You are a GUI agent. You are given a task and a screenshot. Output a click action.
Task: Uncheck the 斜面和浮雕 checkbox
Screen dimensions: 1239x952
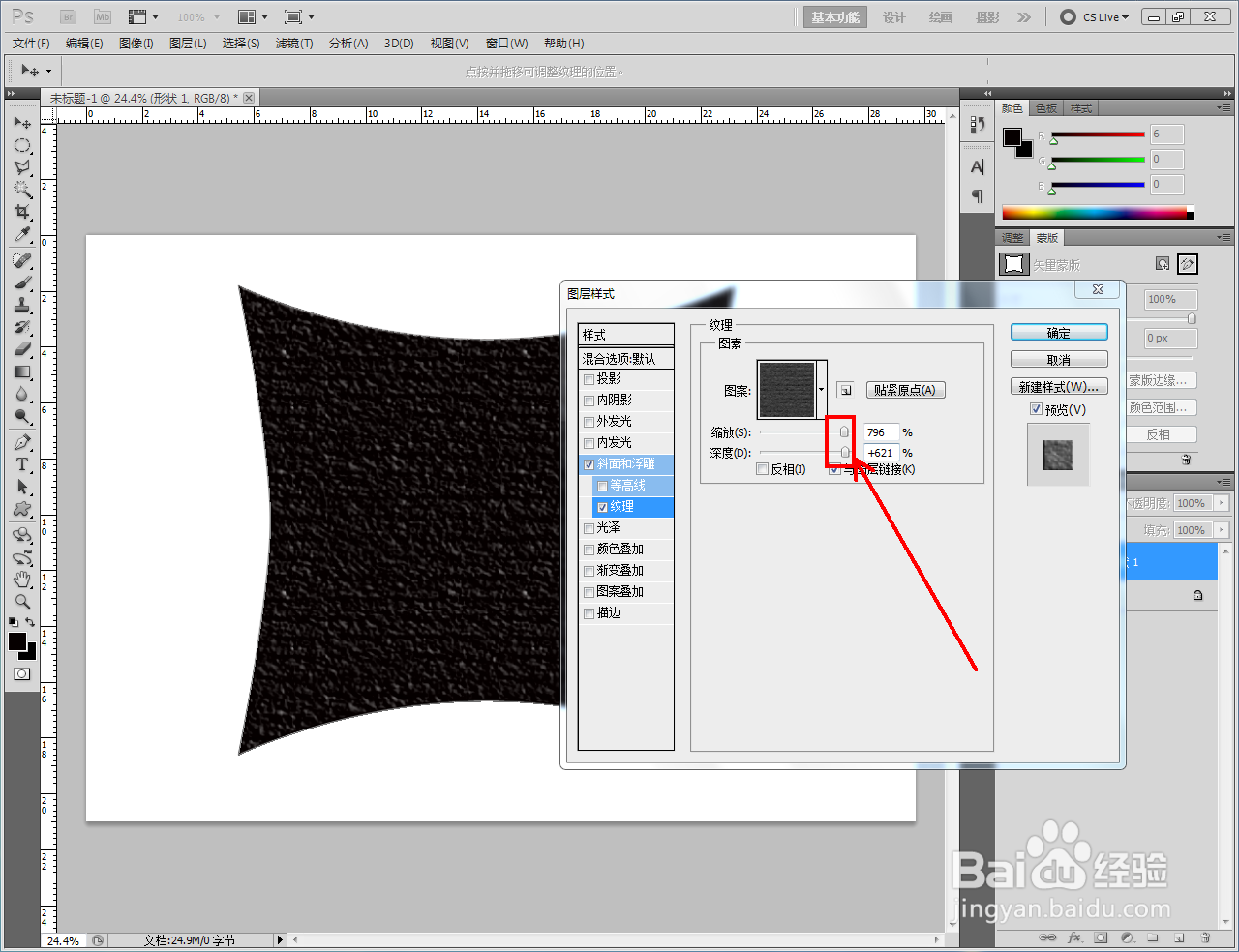tap(589, 464)
